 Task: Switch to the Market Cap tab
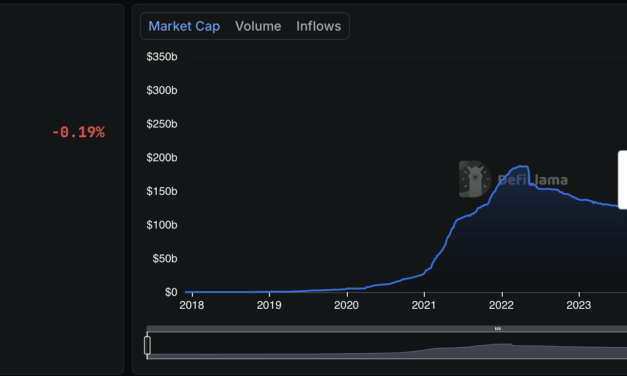tap(184, 26)
